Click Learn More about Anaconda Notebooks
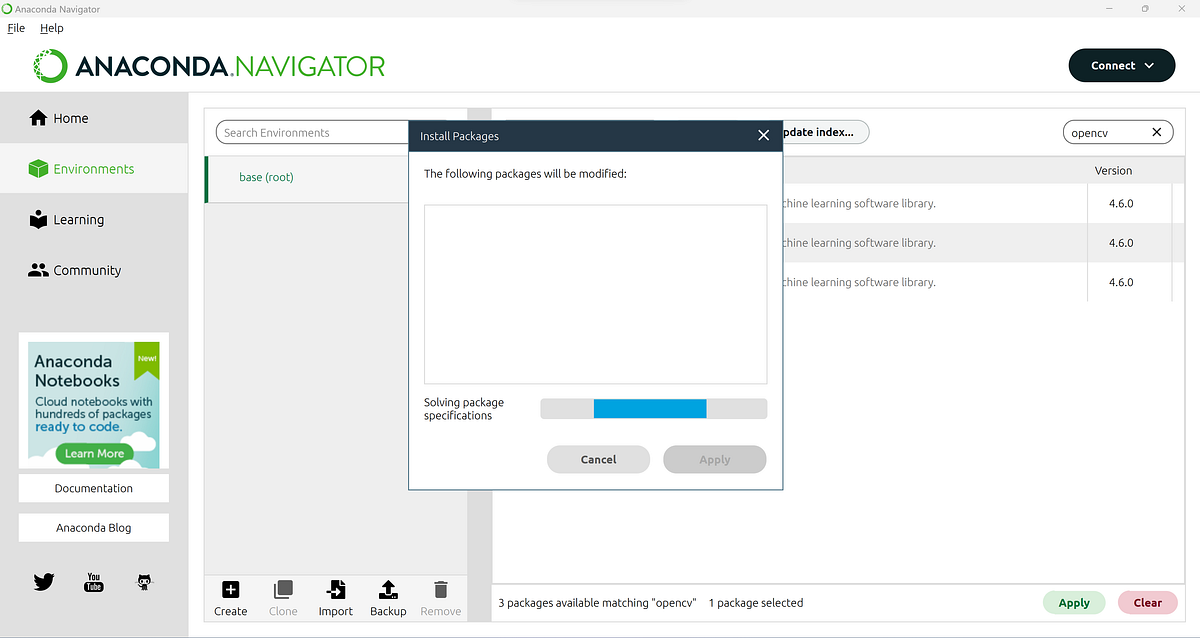The height and width of the screenshot is (638, 1200). [93, 453]
